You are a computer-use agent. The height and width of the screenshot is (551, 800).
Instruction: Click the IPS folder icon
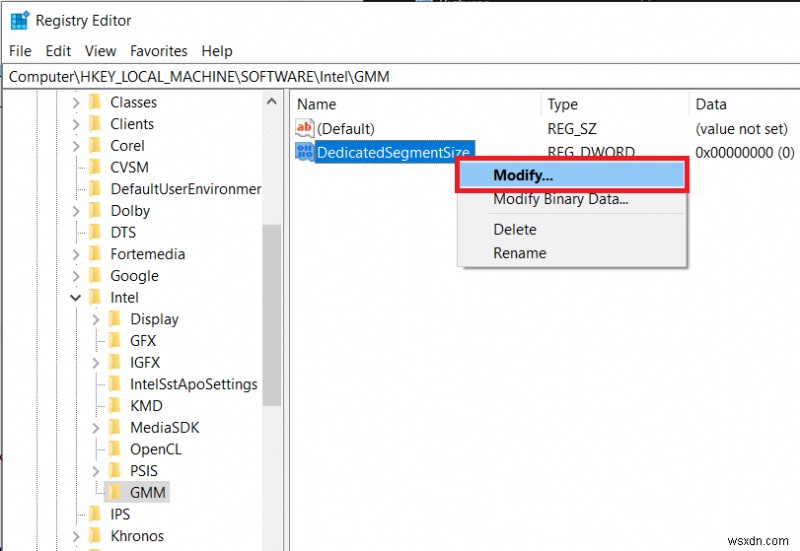tap(95, 514)
